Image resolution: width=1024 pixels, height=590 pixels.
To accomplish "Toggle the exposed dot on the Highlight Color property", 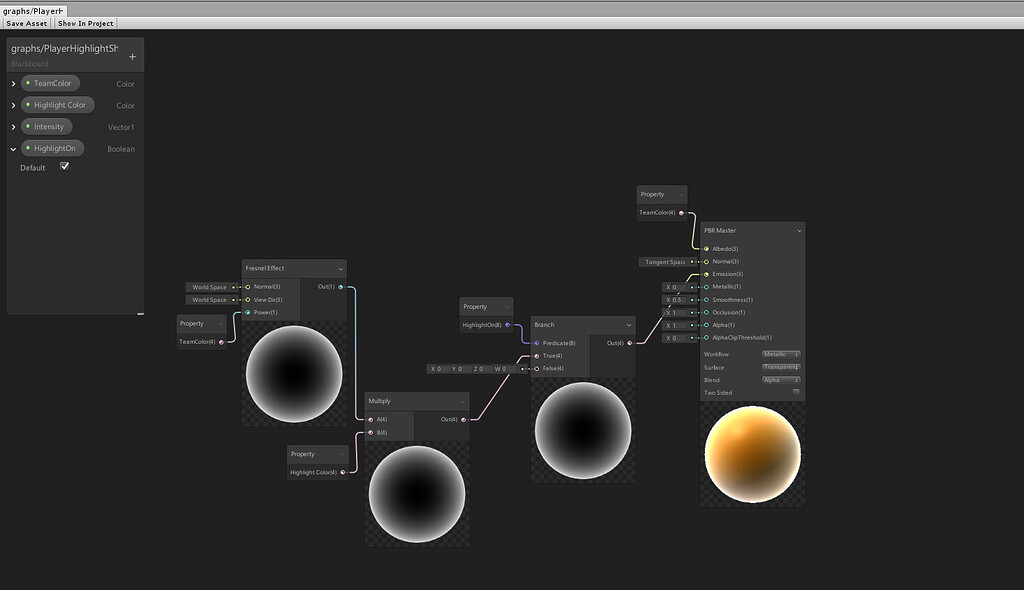I will [x=28, y=104].
